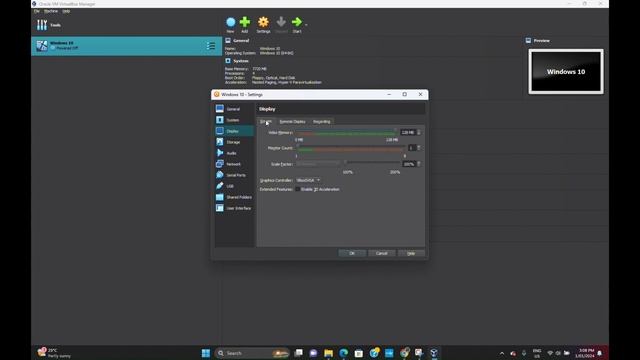Click the clock and date on taskbar
640x360 pixels.
[586, 353]
